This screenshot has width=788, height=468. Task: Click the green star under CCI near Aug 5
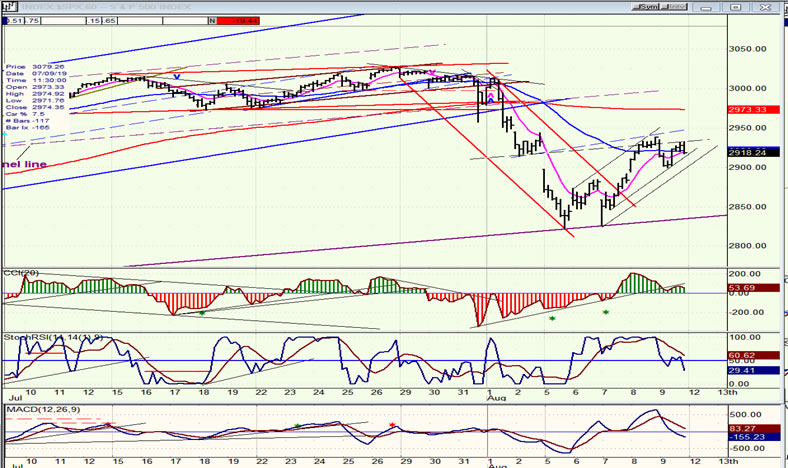pos(552,319)
